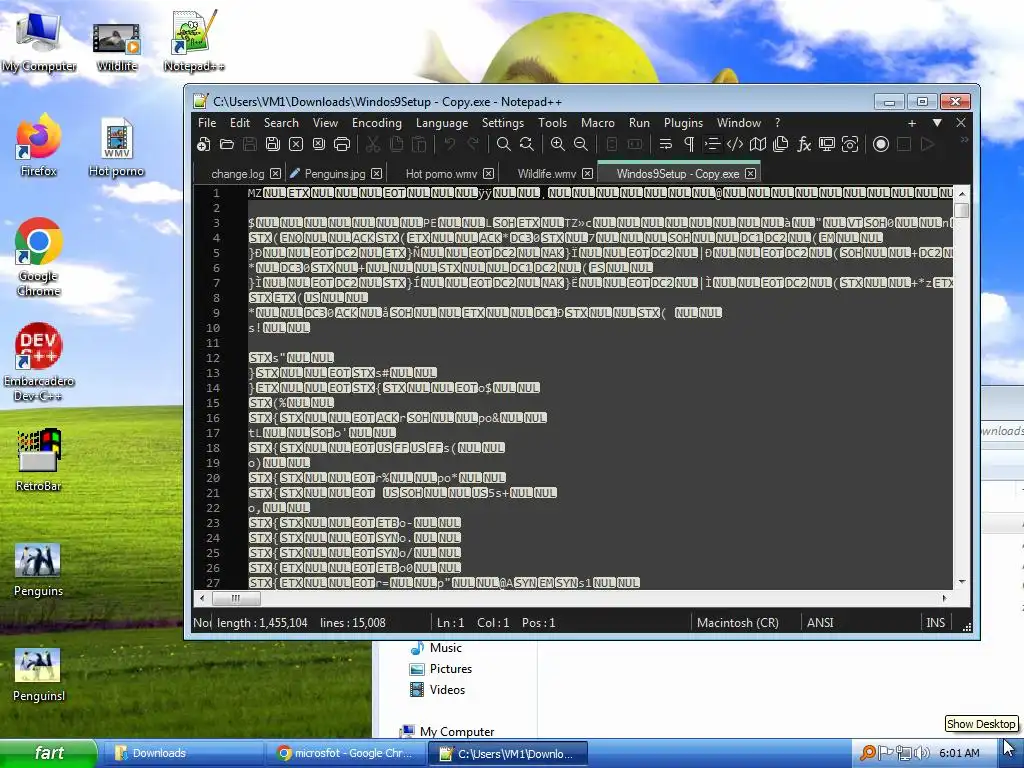Open the Window menu

click(x=739, y=123)
